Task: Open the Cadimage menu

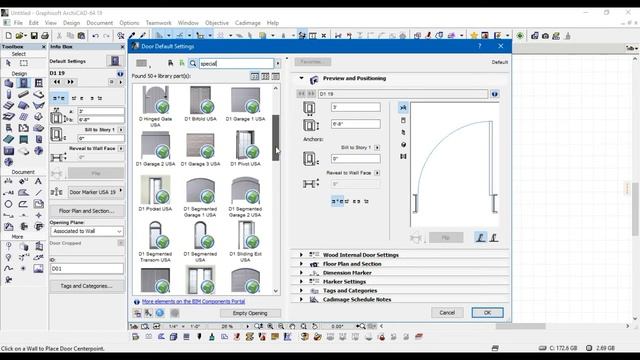Action: tap(248, 23)
